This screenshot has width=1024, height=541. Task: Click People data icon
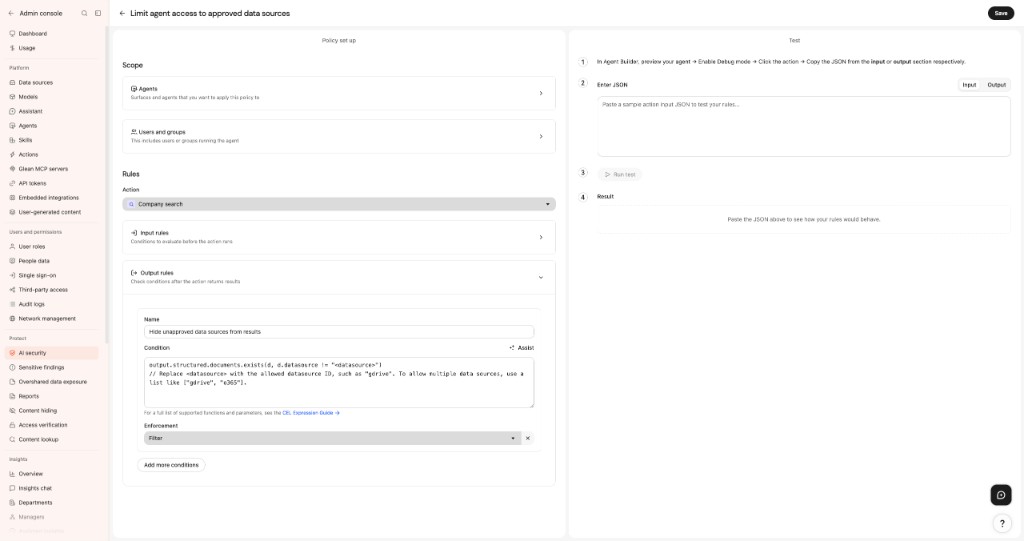(x=12, y=261)
